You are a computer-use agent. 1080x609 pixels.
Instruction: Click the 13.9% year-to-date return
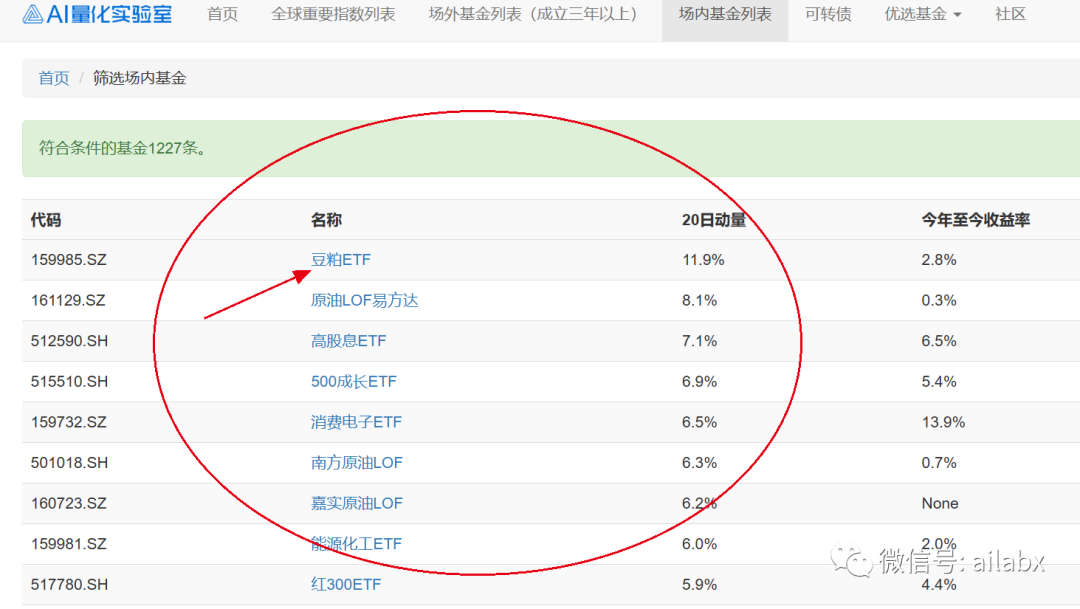pyautogui.click(x=944, y=422)
